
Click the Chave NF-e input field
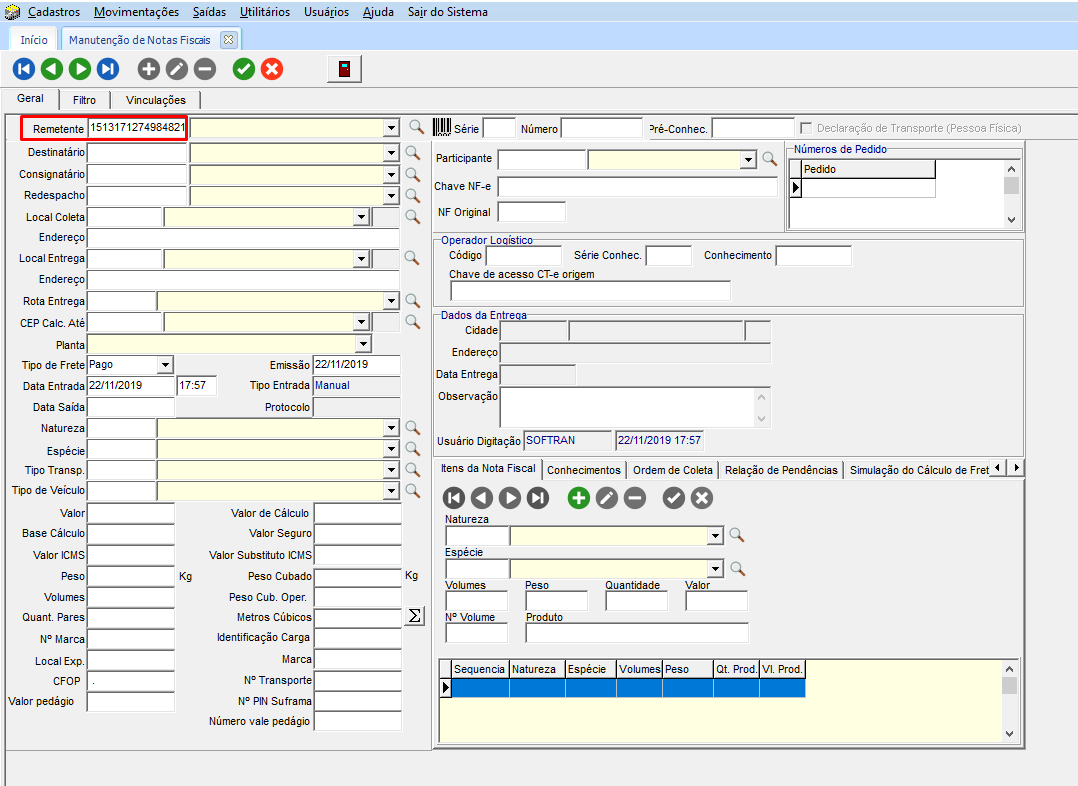click(x=637, y=187)
